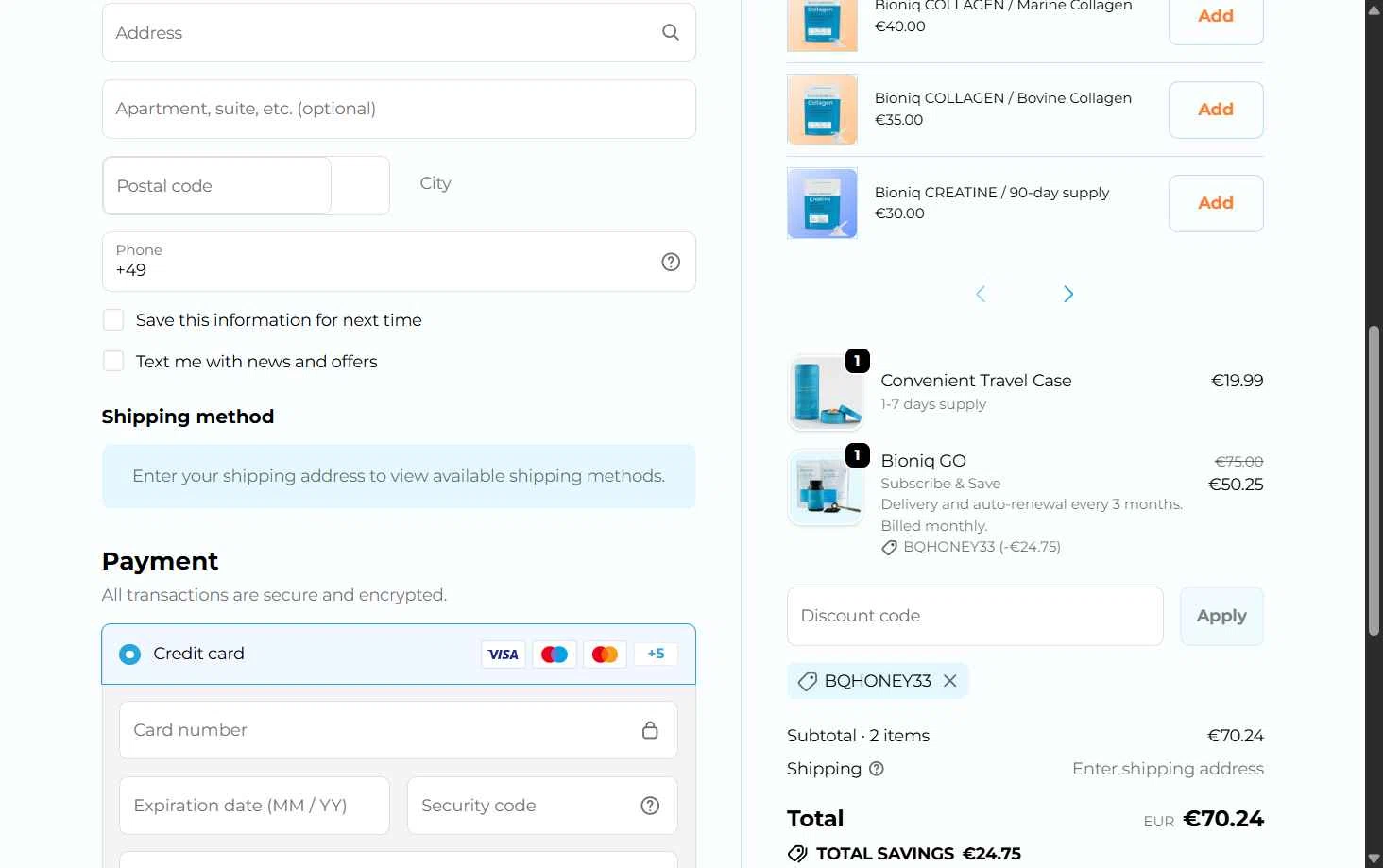Add Bovine Collagen to the order
Viewport: 1383px width, 868px height.
pyautogui.click(x=1216, y=110)
